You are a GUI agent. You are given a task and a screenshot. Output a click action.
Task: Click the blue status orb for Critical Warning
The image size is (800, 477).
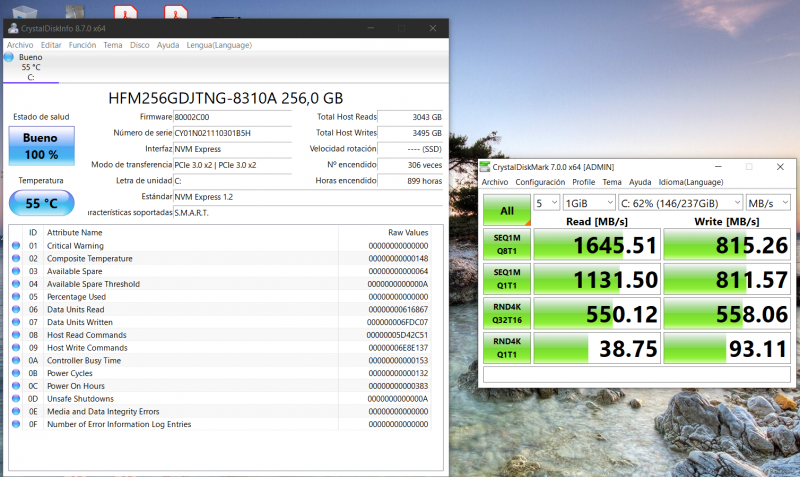(16, 245)
